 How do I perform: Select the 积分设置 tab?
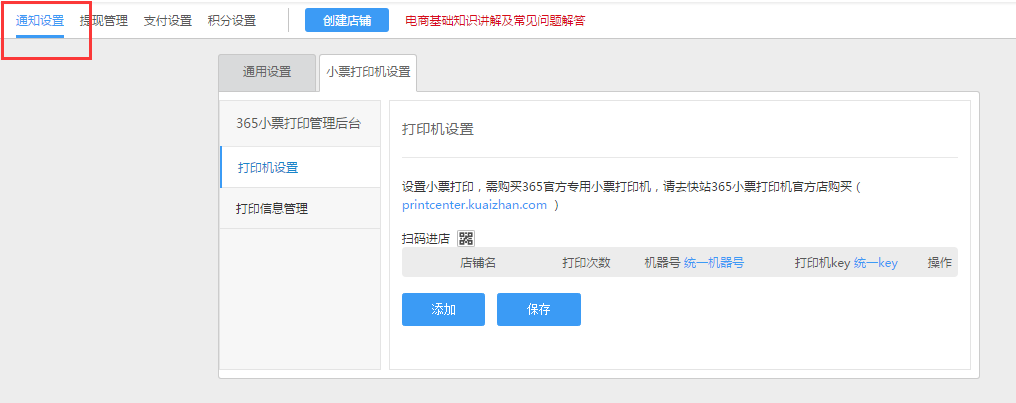(232, 20)
